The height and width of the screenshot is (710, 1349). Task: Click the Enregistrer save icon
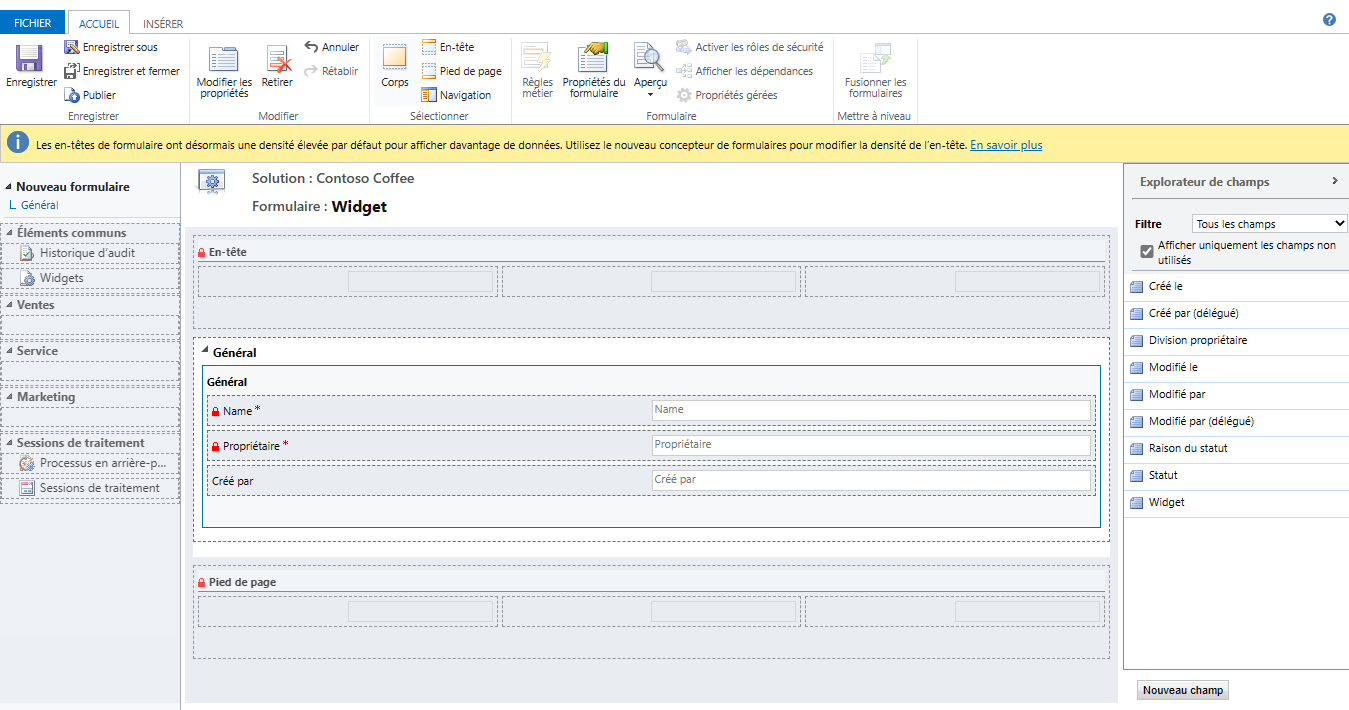[x=30, y=60]
